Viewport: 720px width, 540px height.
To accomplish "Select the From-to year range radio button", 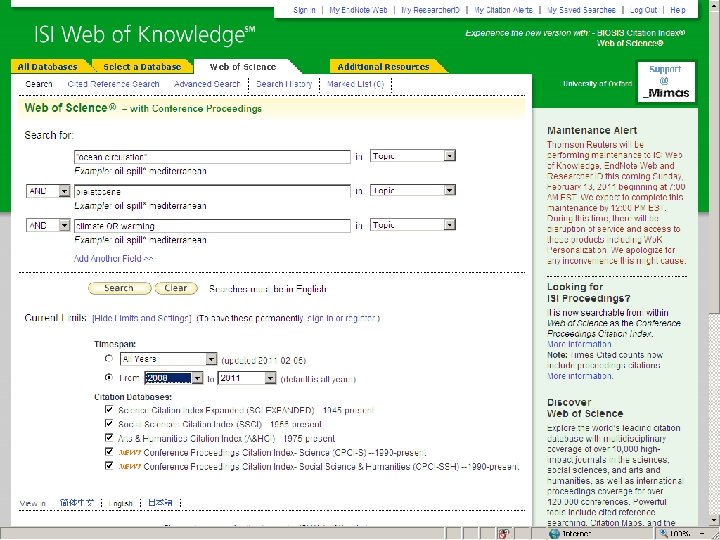I will (109, 377).
